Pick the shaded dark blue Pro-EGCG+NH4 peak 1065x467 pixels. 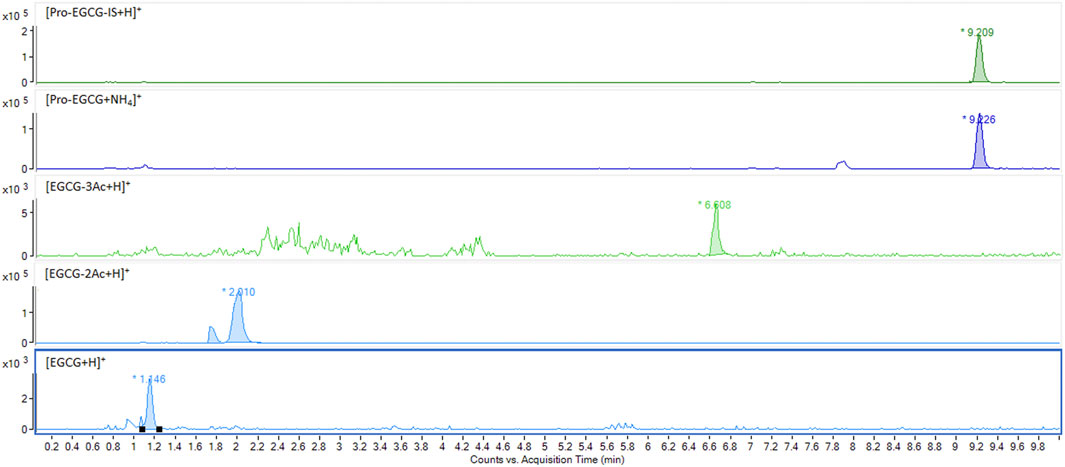(979, 146)
